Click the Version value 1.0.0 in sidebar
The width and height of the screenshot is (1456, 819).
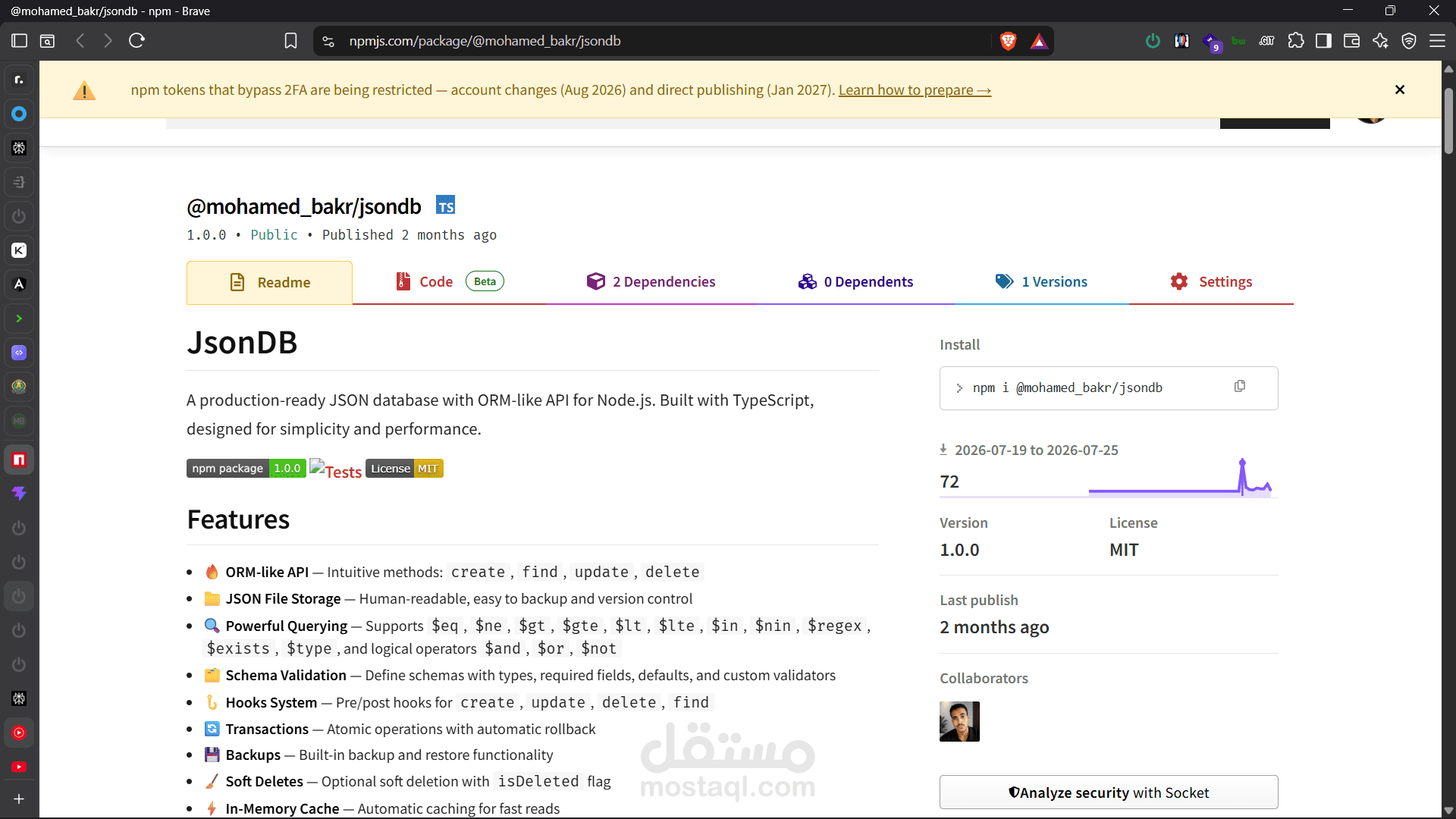[x=959, y=550]
